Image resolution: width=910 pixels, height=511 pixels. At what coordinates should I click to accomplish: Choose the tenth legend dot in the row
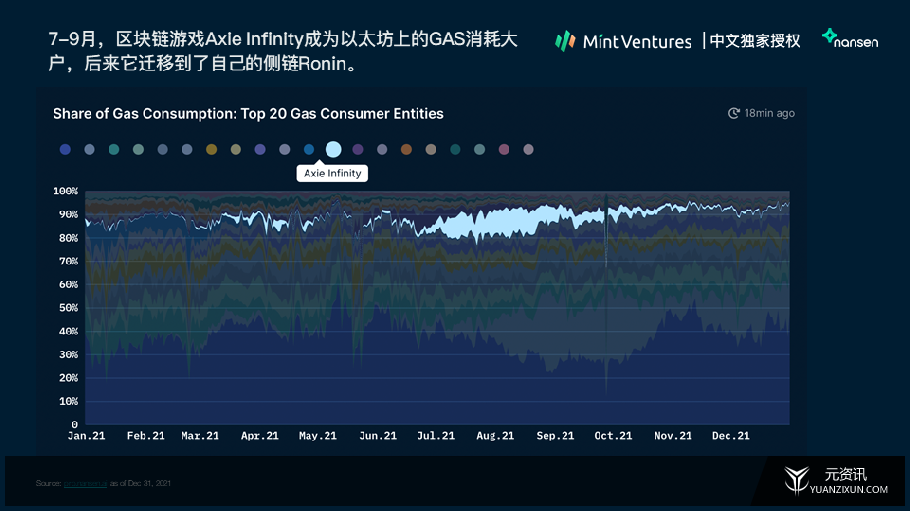(284, 150)
